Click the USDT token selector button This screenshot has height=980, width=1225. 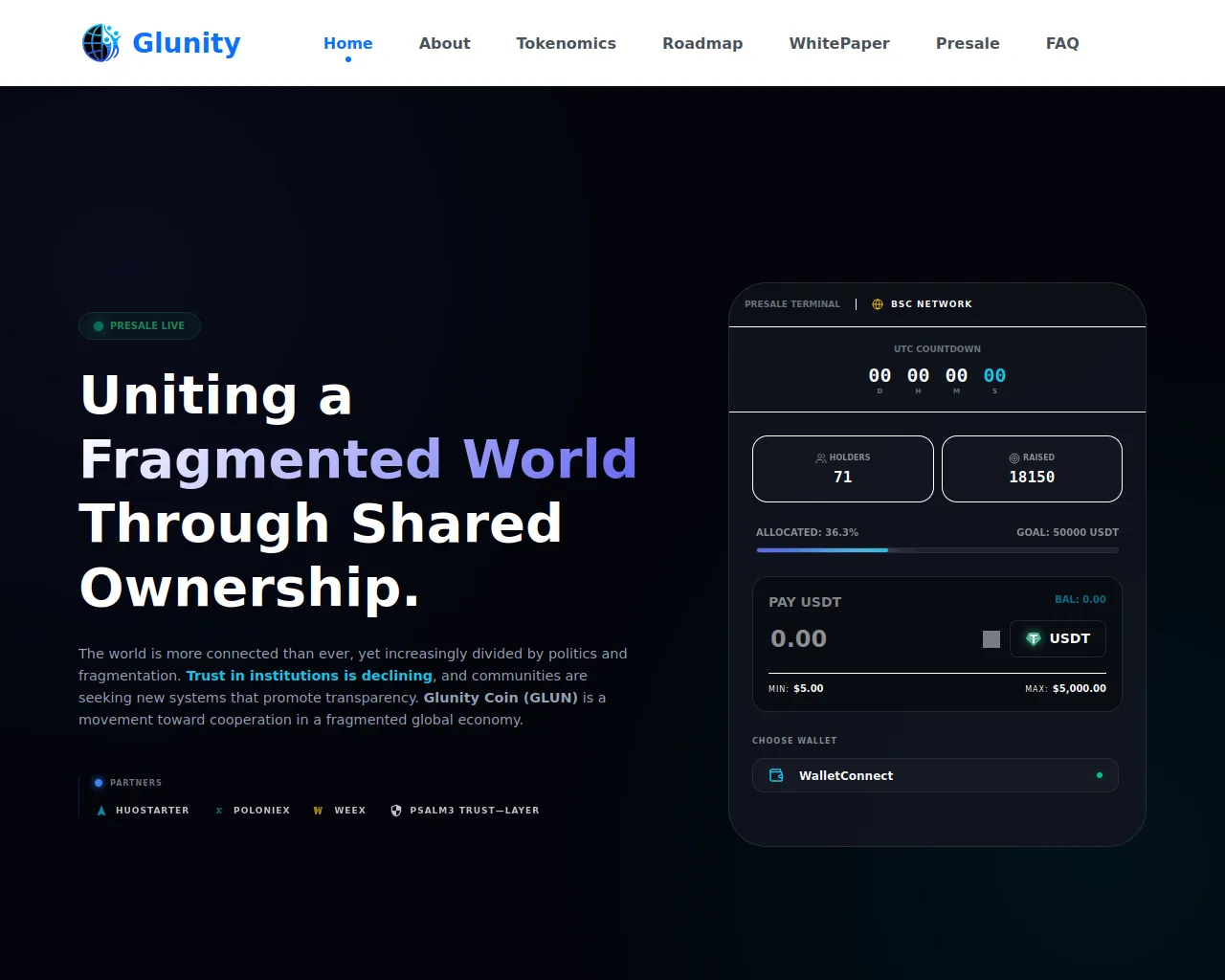(x=1058, y=638)
